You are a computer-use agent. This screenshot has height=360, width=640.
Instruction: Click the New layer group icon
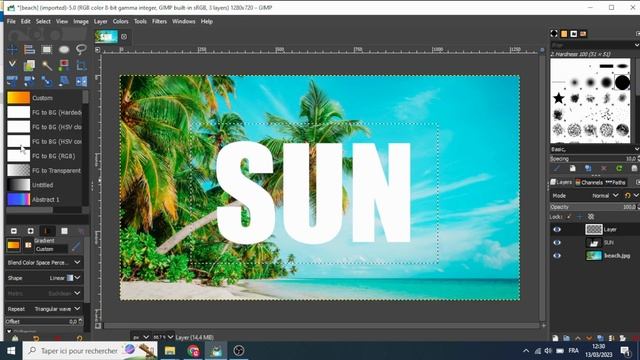point(567,338)
